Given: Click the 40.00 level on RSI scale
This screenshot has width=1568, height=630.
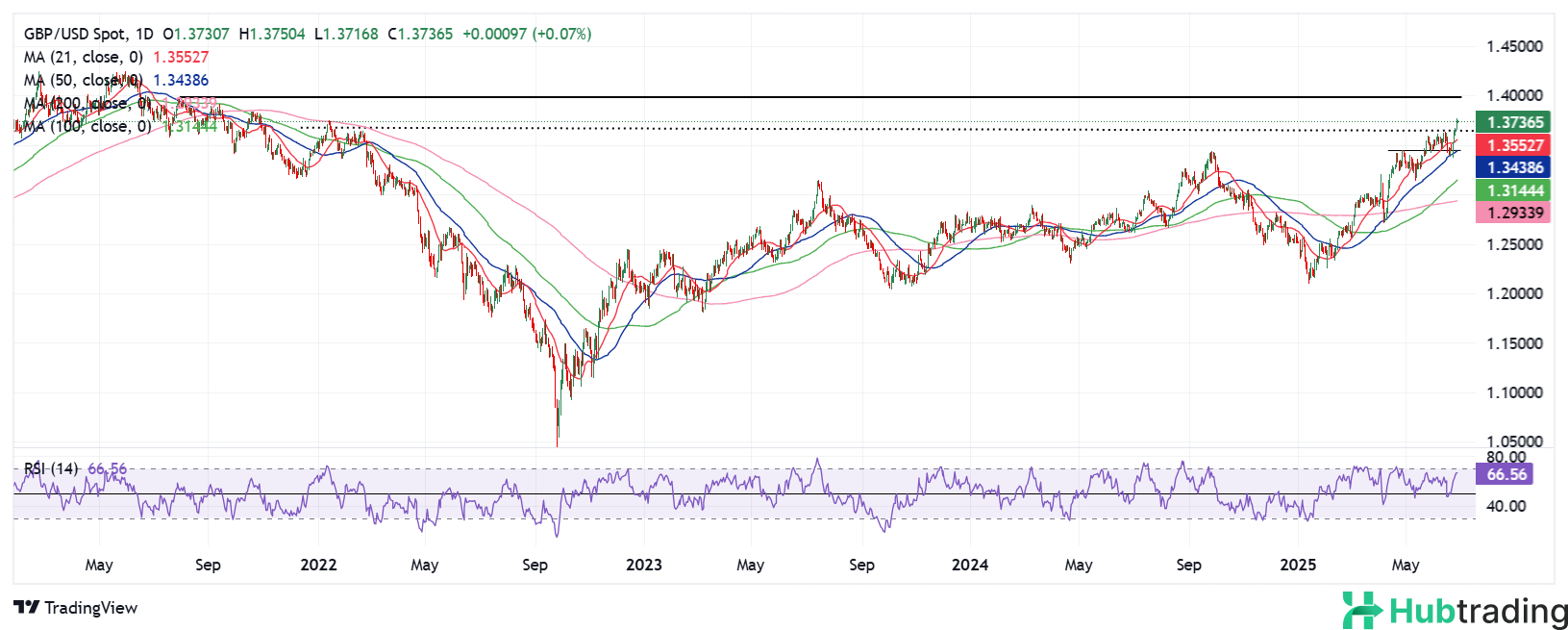Looking at the screenshot, I should point(1506,506).
